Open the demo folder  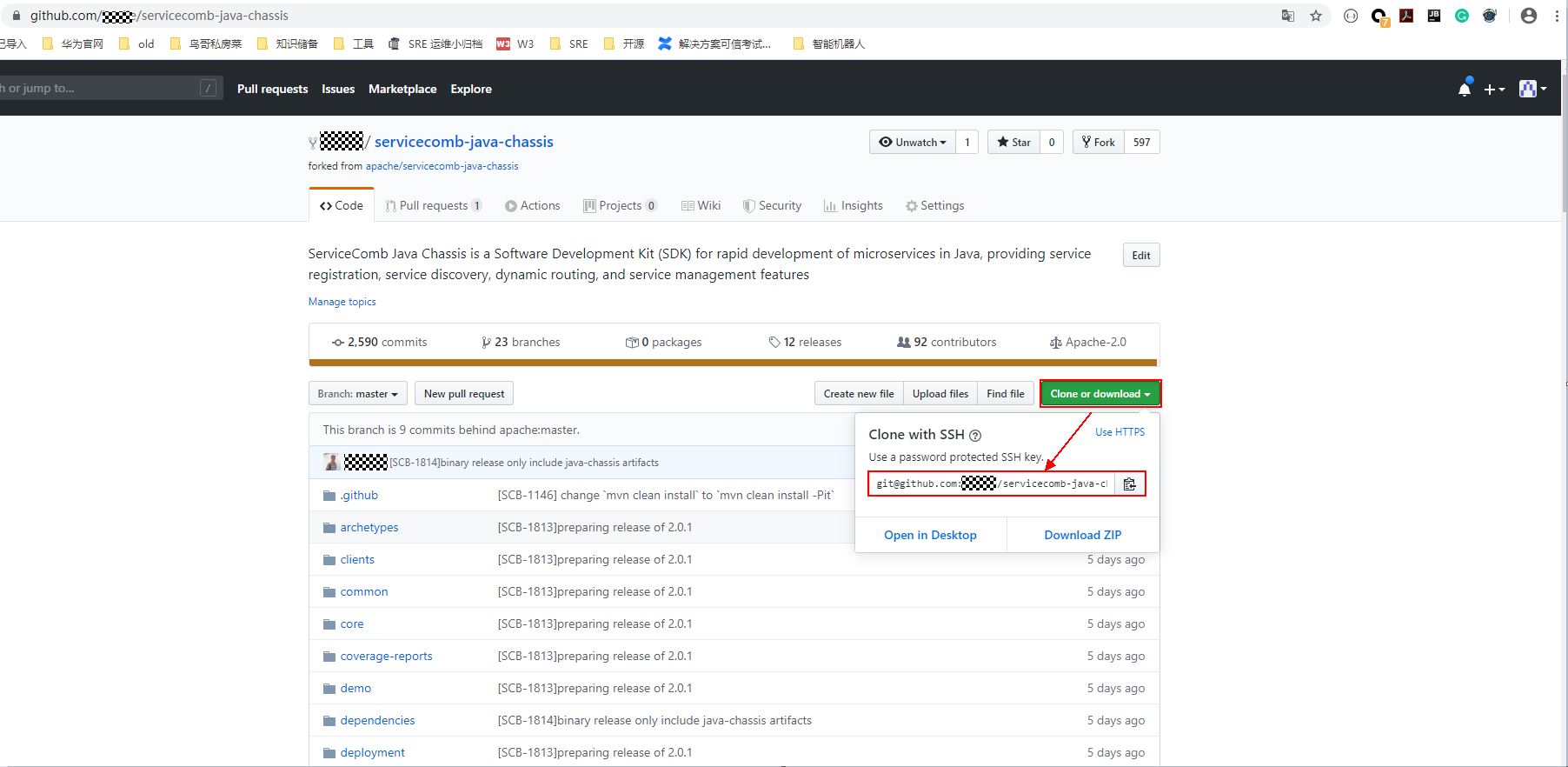tap(355, 688)
